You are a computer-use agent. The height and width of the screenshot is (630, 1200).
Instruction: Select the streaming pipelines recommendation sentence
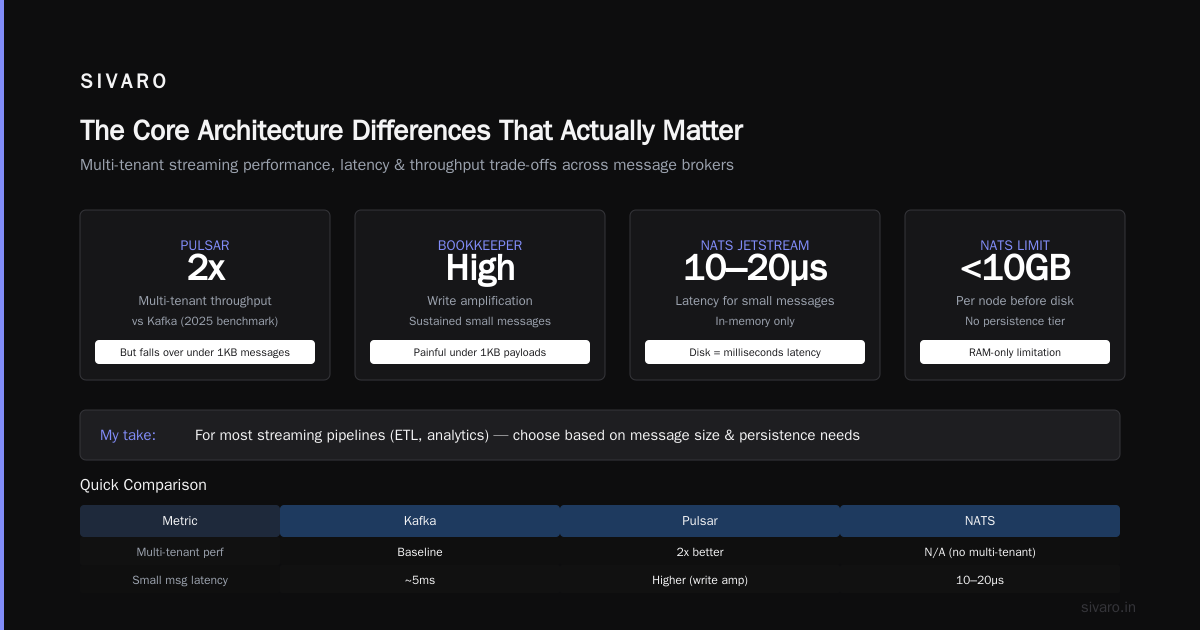coord(527,435)
